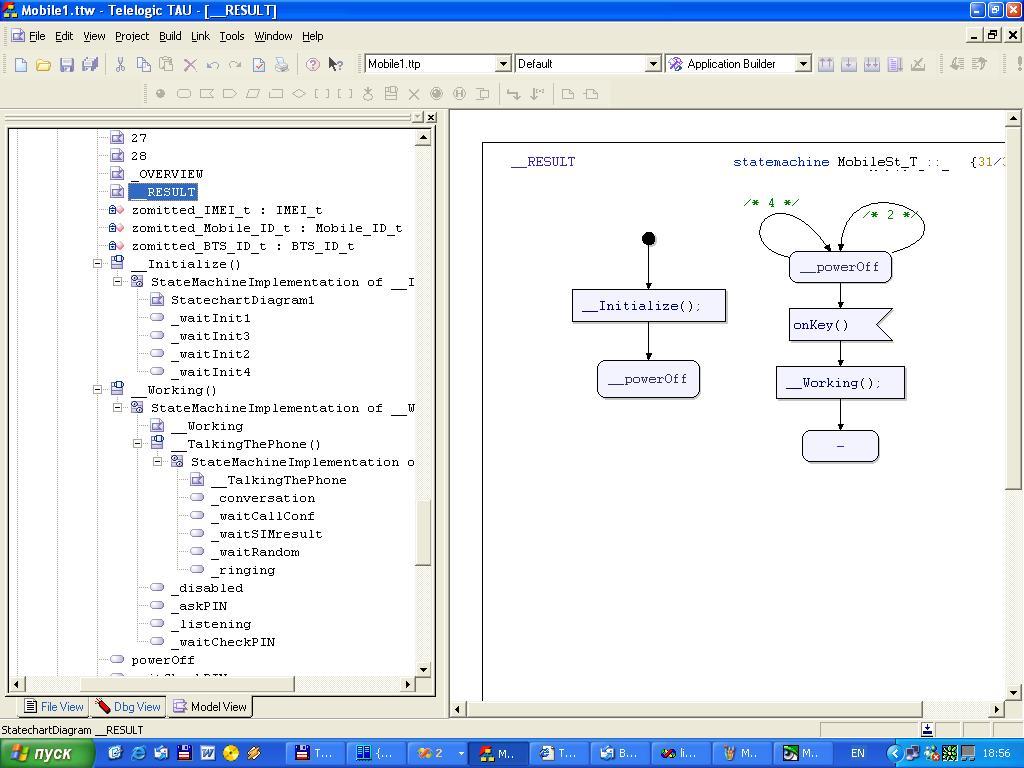Switch to the File View tab
The height and width of the screenshot is (768, 1024).
(x=53, y=707)
